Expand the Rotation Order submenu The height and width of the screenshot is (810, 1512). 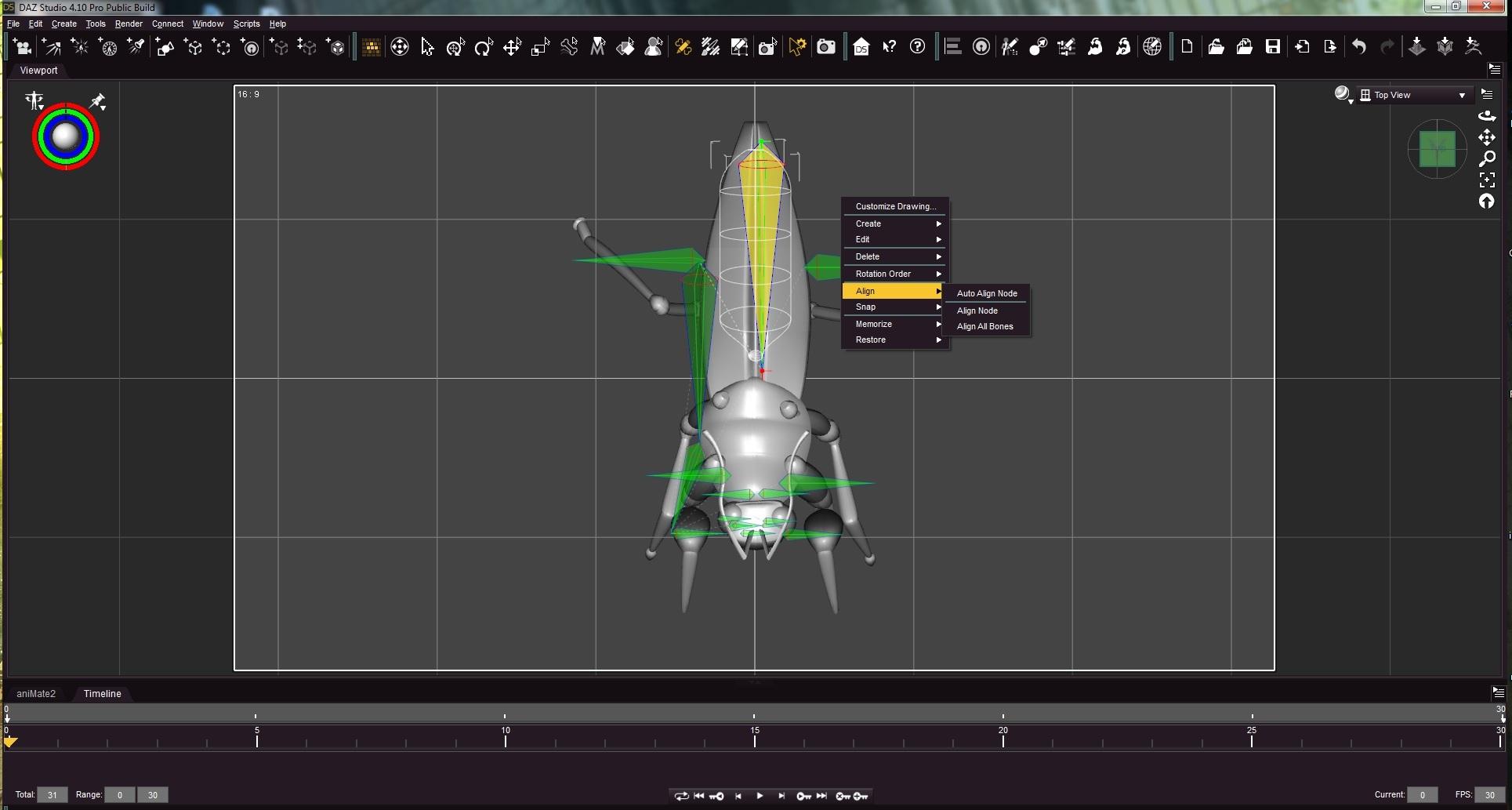click(894, 274)
